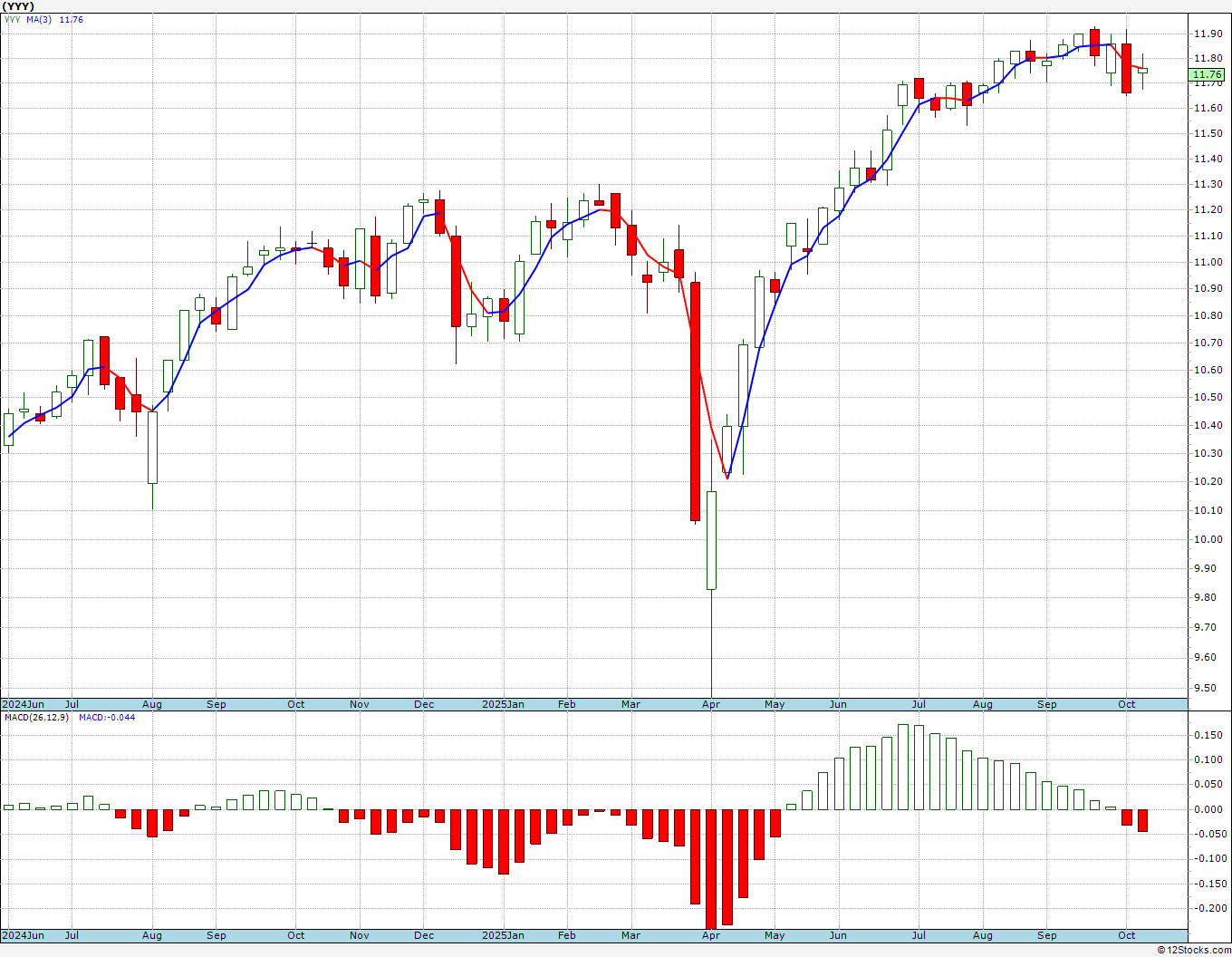Select the 11.50 price axis label

(x=1208, y=133)
